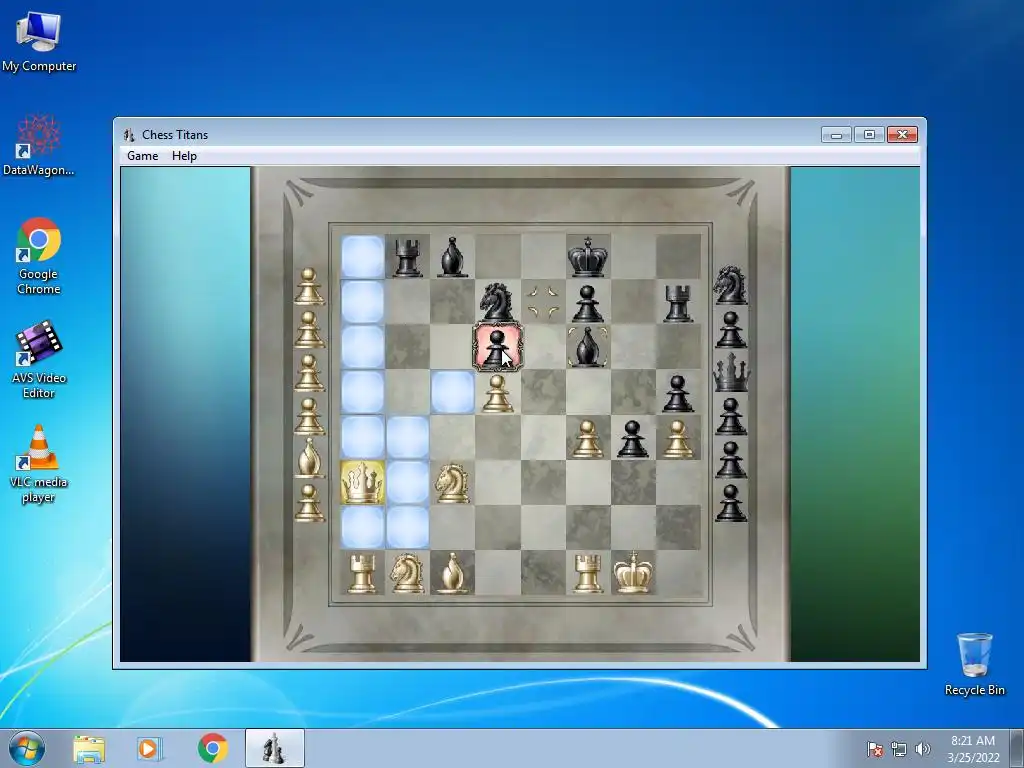The height and width of the screenshot is (768, 1024).
Task: Select the white knight on b1
Action: pos(408,573)
